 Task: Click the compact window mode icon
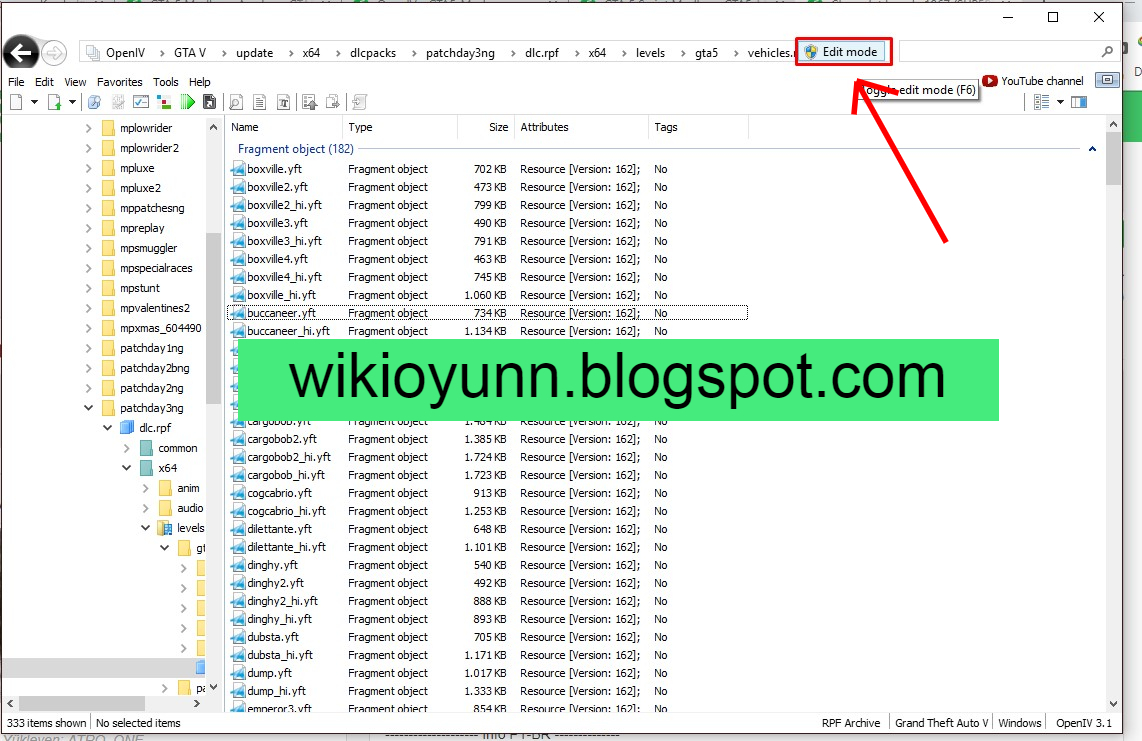(x=1107, y=80)
